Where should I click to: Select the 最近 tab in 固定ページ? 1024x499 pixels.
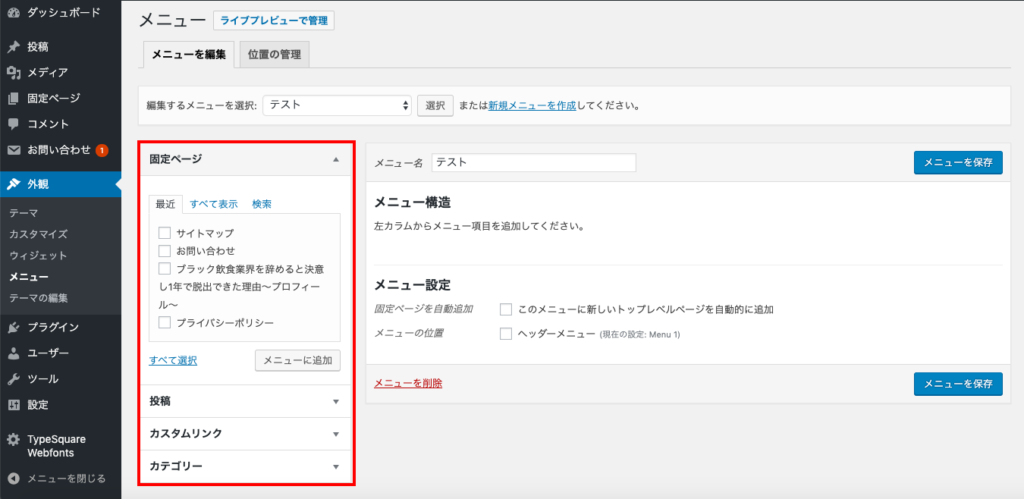pyautogui.click(x=165, y=204)
